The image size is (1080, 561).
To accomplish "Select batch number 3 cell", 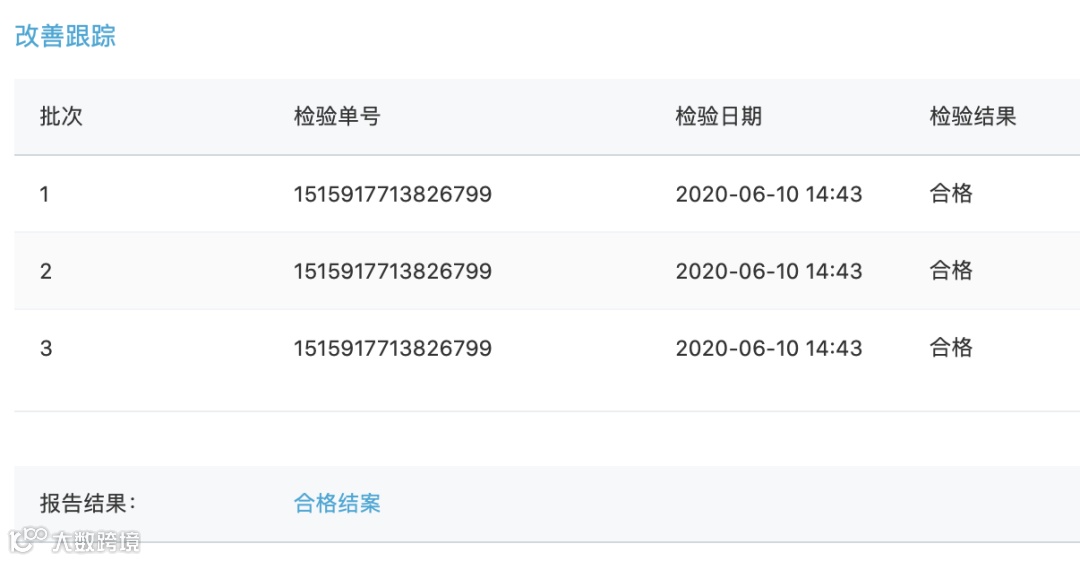I will coord(45,348).
